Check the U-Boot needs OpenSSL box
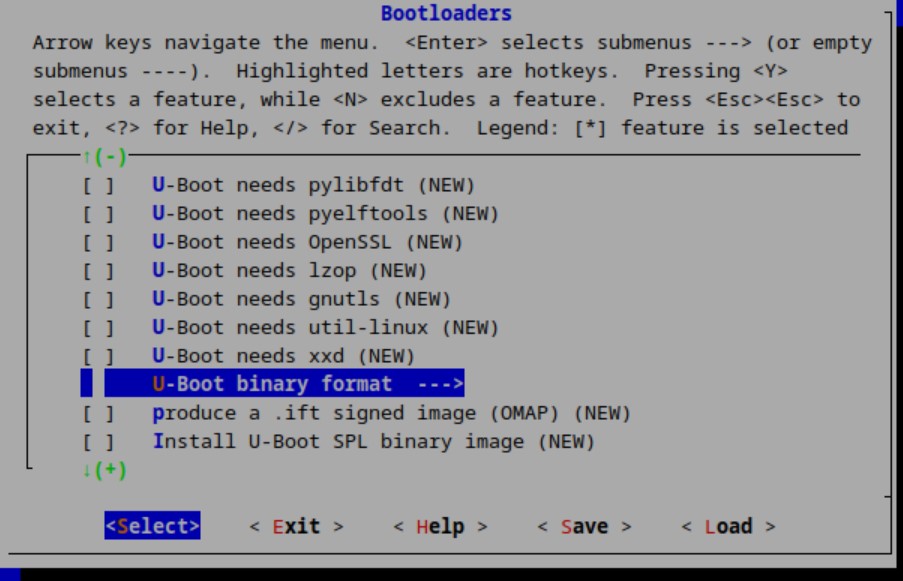This screenshot has height=581, width=903. coord(98,242)
